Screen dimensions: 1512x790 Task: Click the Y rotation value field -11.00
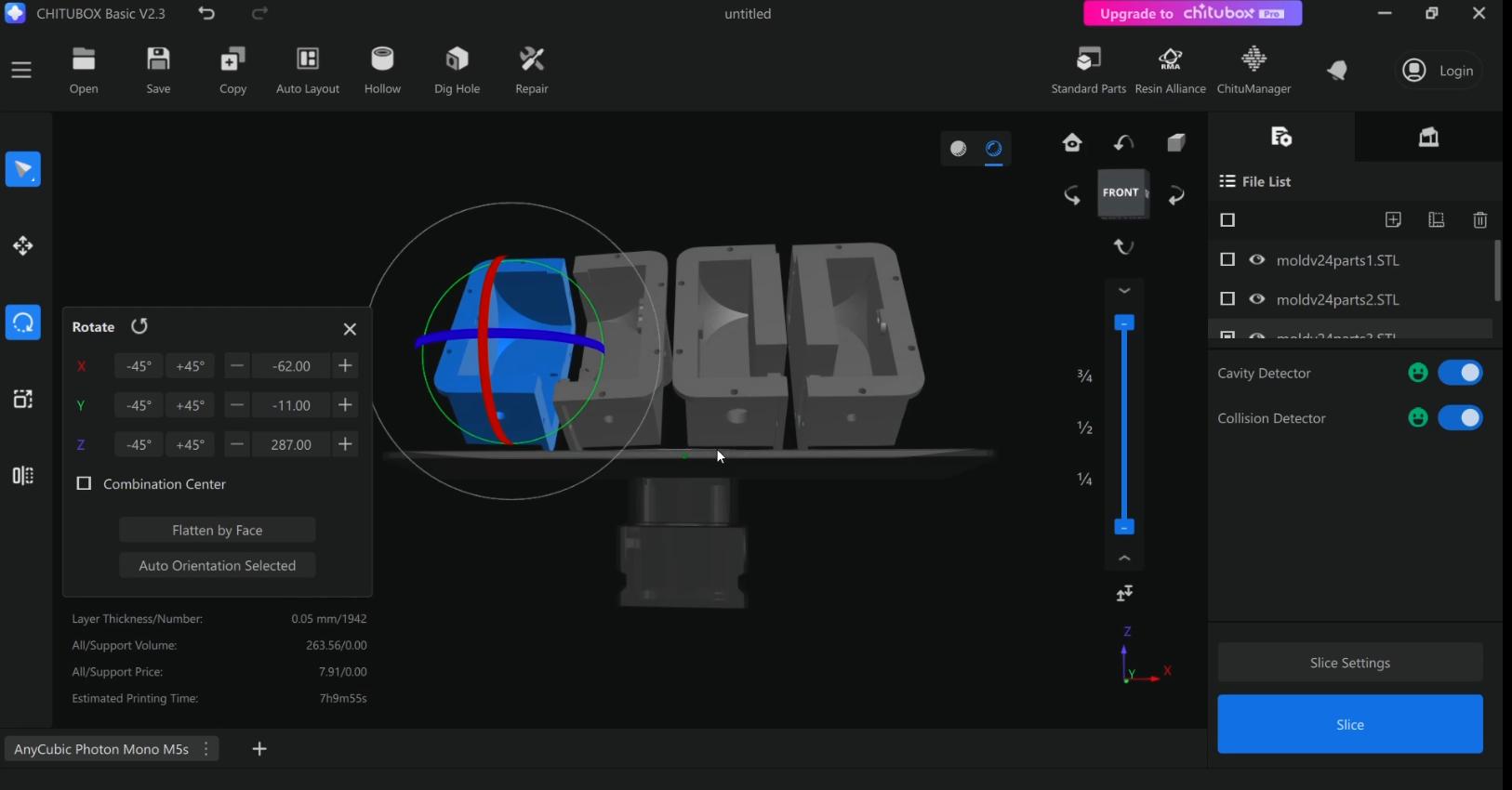coord(291,405)
